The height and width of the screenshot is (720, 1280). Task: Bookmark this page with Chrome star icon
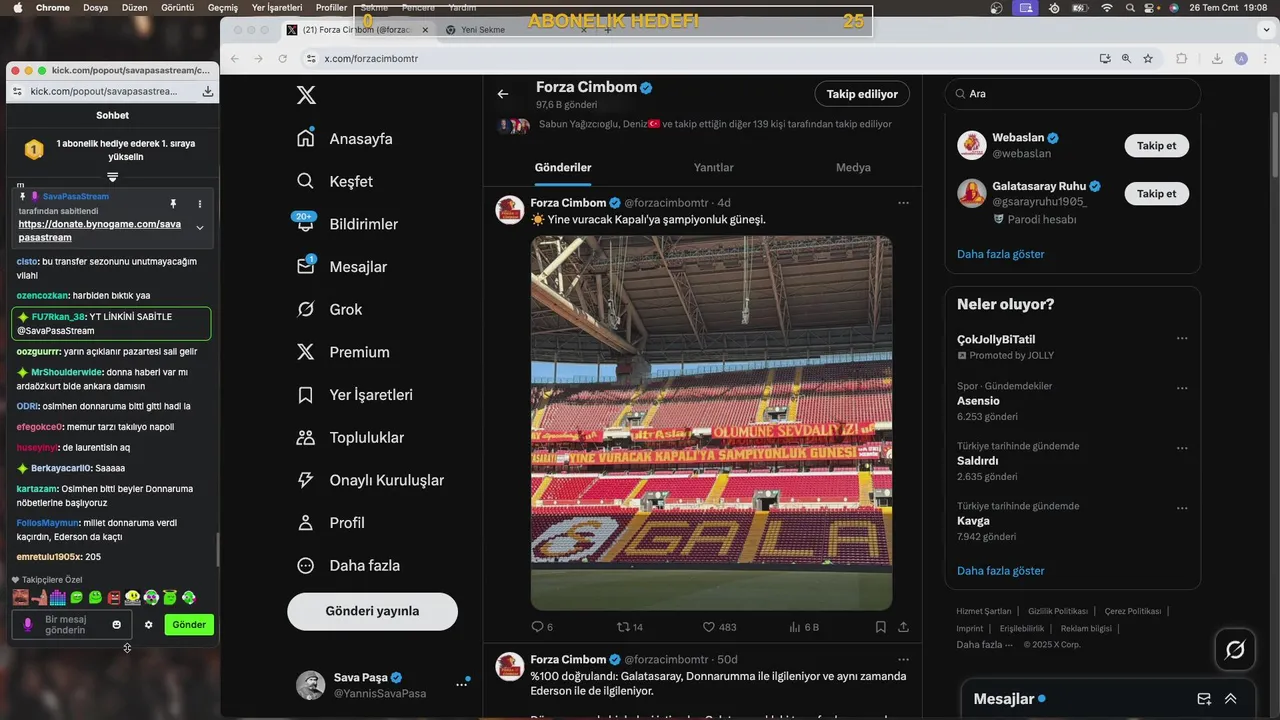tap(1148, 59)
